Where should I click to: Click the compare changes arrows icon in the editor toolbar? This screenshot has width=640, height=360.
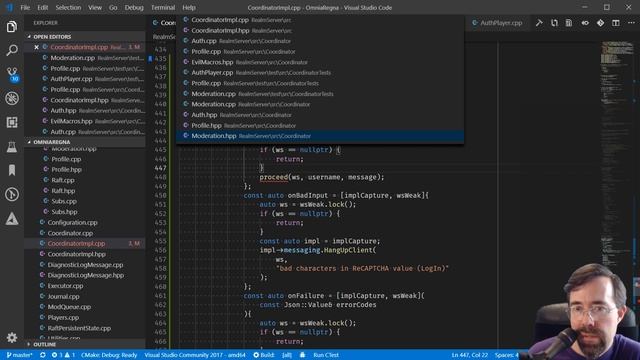click(554, 23)
